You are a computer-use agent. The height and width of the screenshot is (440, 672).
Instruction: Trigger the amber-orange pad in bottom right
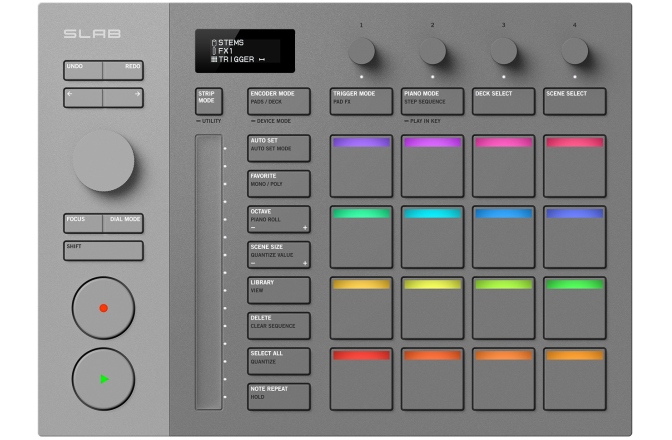coord(575,379)
